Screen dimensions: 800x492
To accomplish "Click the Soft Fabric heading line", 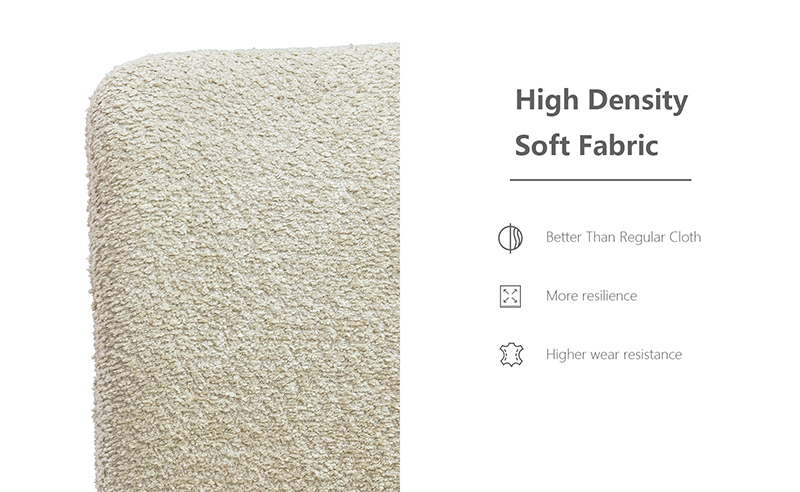I will pyautogui.click(x=586, y=145).
